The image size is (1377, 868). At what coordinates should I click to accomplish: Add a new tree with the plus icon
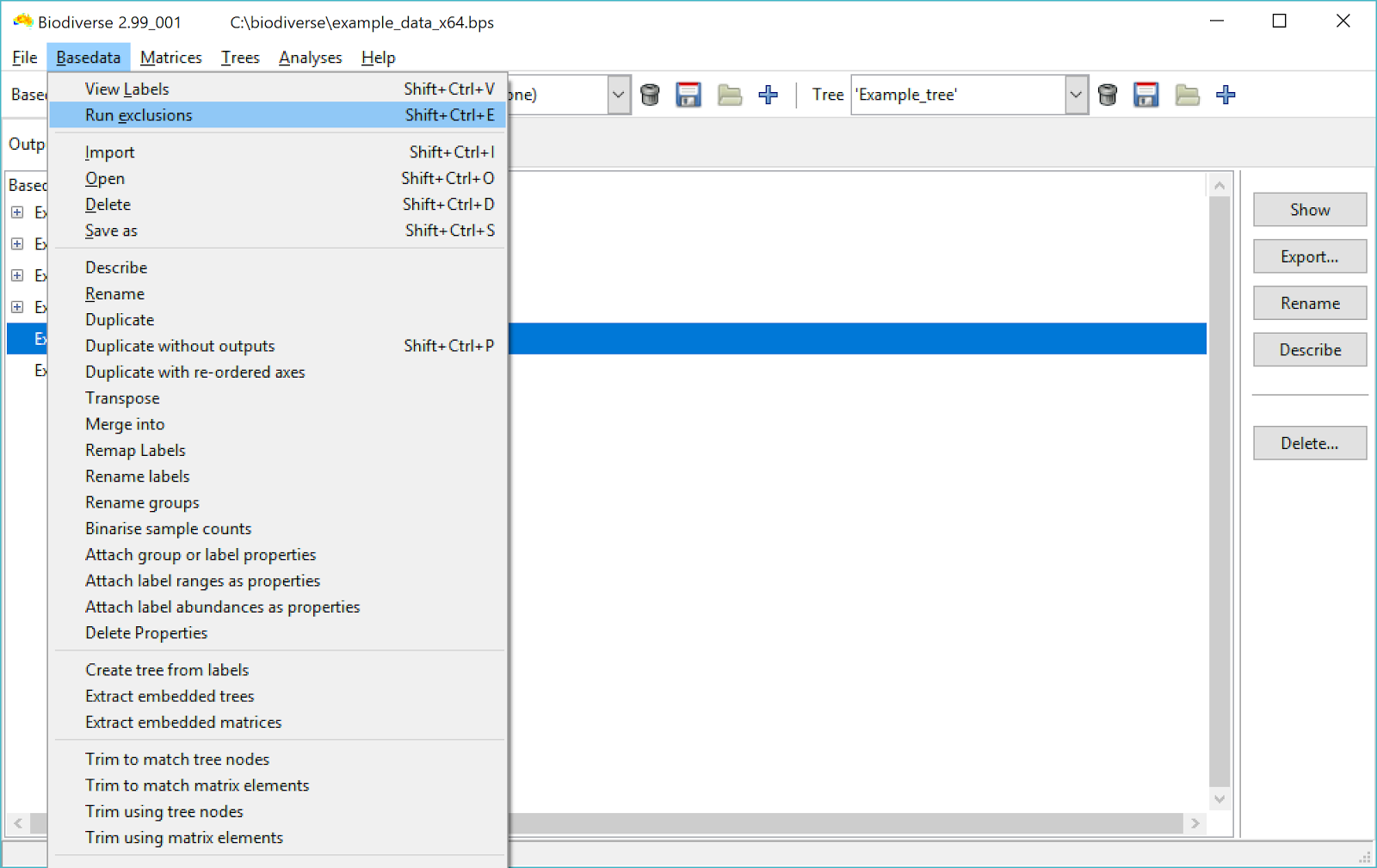click(1226, 95)
